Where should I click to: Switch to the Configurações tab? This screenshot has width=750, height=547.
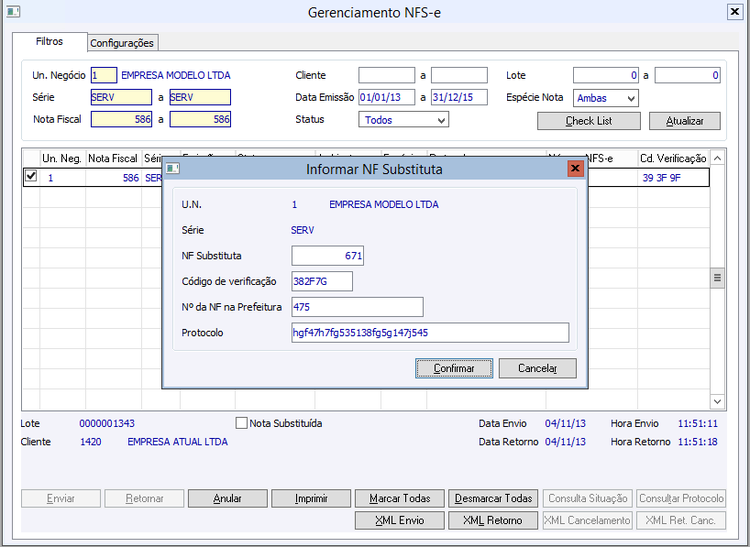(x=122, y=43)
